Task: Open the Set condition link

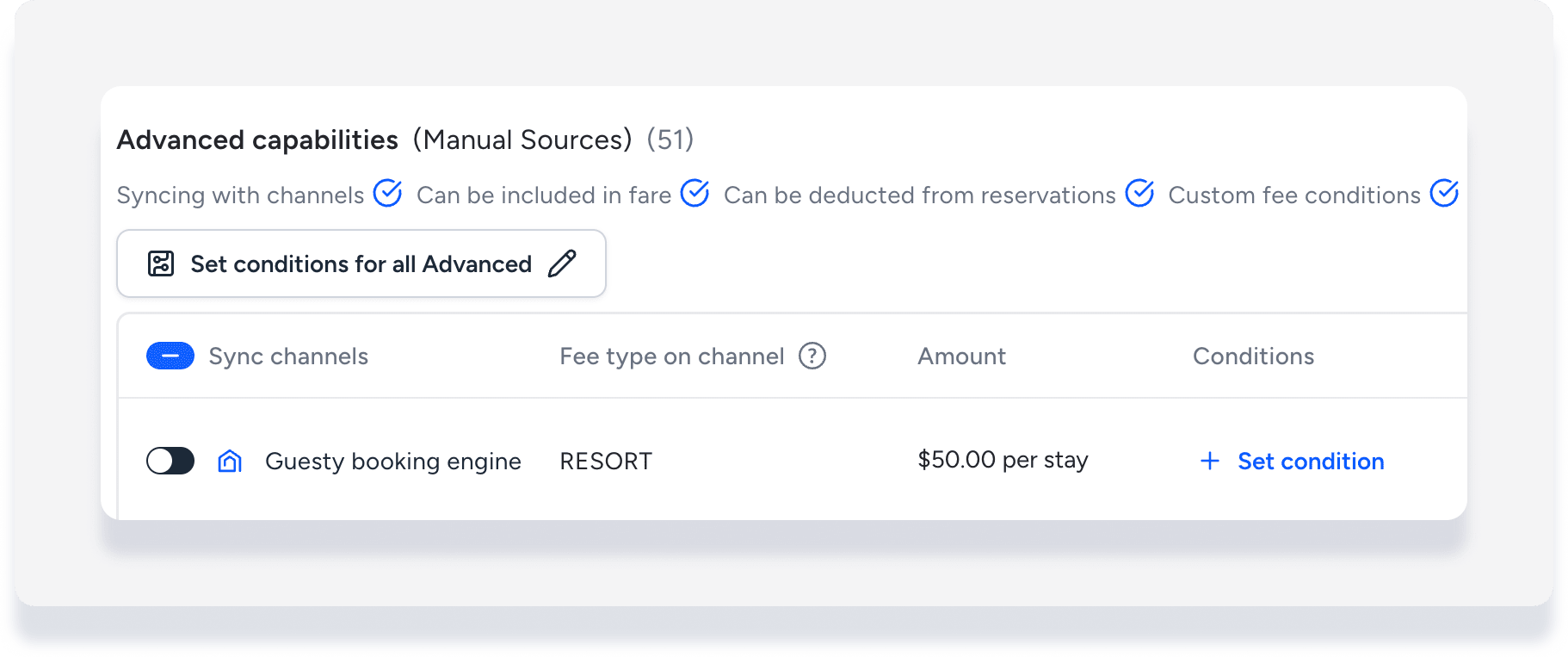Action: (1310, 462)
